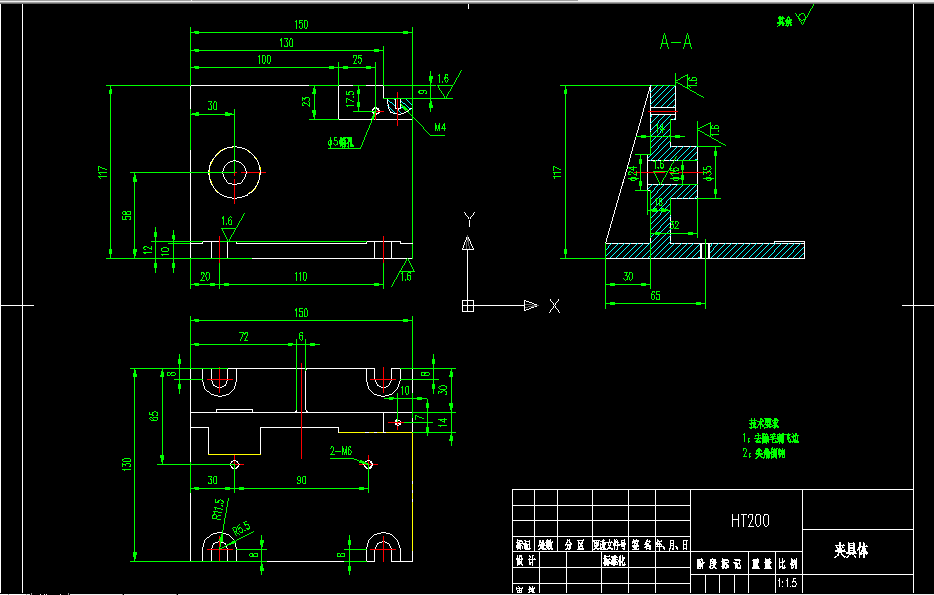Click the '32' dimension in section A-A
934x595 pixels.
675,225
